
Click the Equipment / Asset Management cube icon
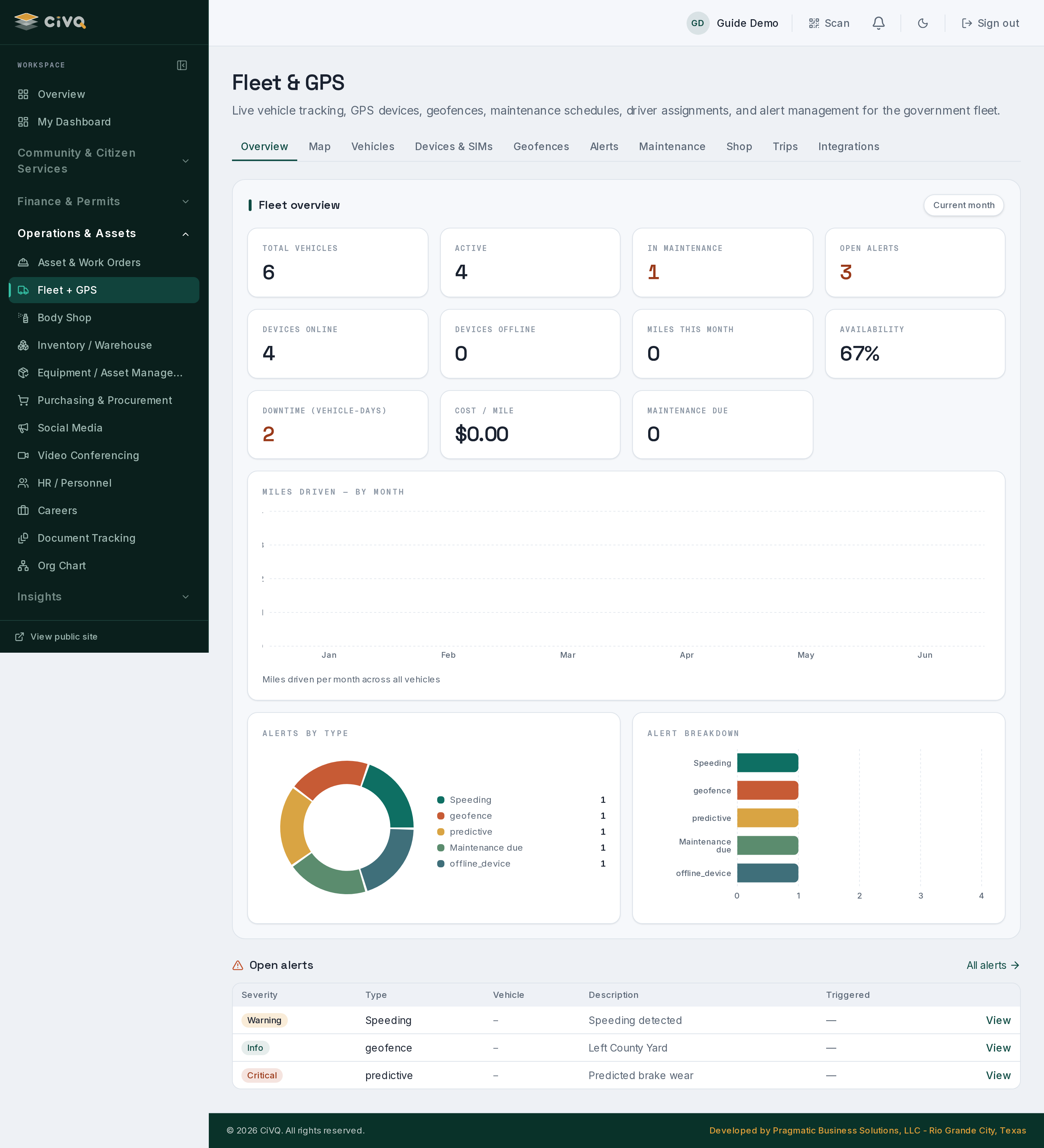pos(23,373)
